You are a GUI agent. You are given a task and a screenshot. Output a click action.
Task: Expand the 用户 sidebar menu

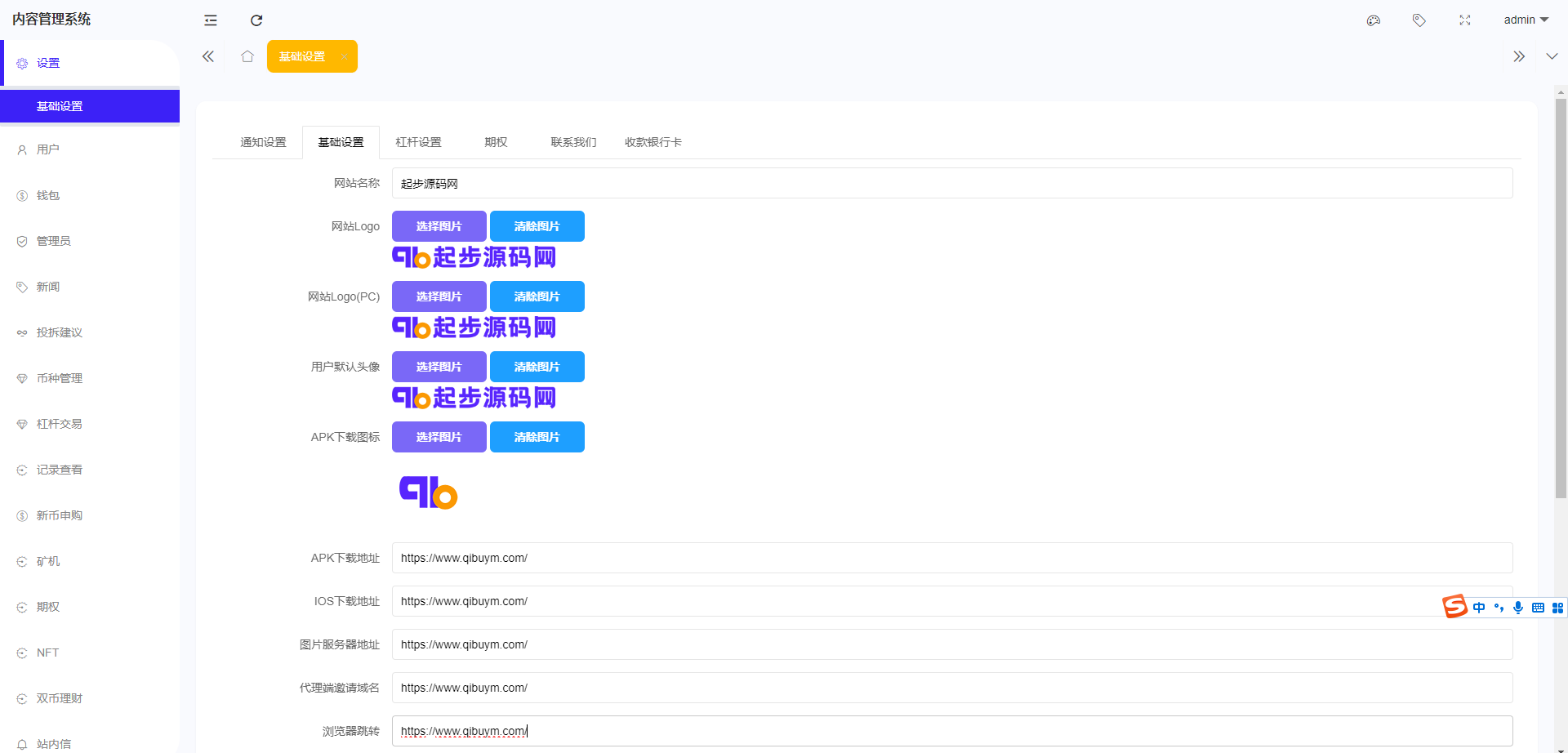coord(48,149)
